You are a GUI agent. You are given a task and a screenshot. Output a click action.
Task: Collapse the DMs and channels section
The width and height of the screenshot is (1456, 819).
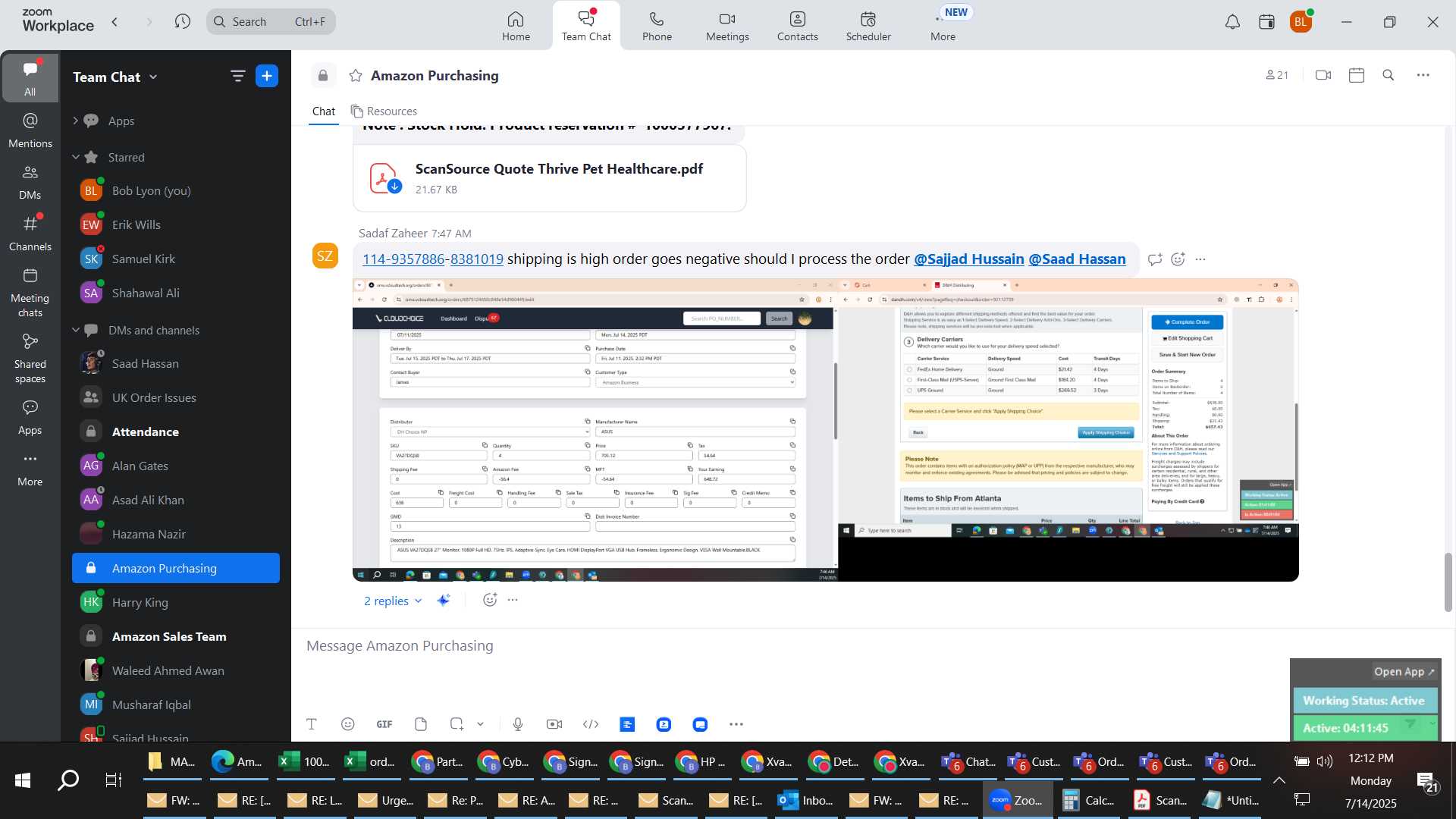[x=75, y=330]
